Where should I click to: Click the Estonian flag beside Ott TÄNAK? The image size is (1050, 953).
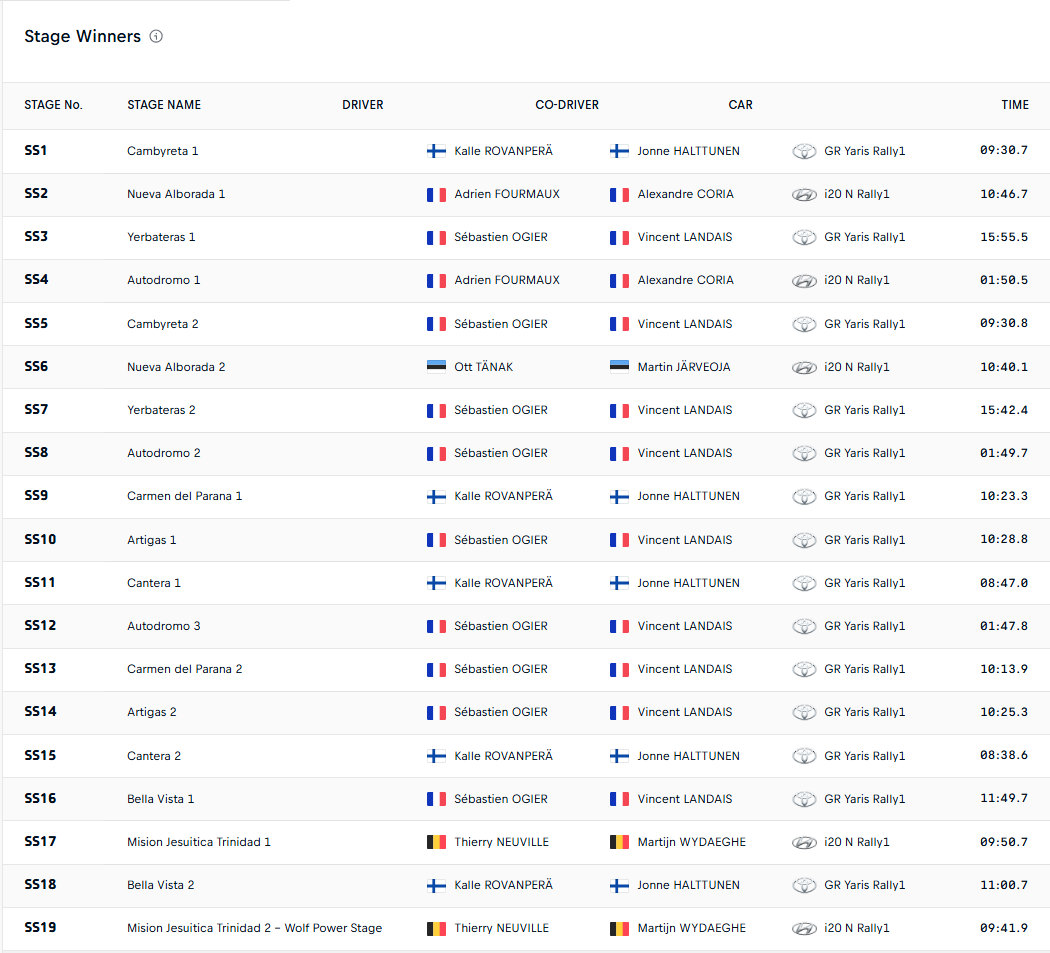436,367
